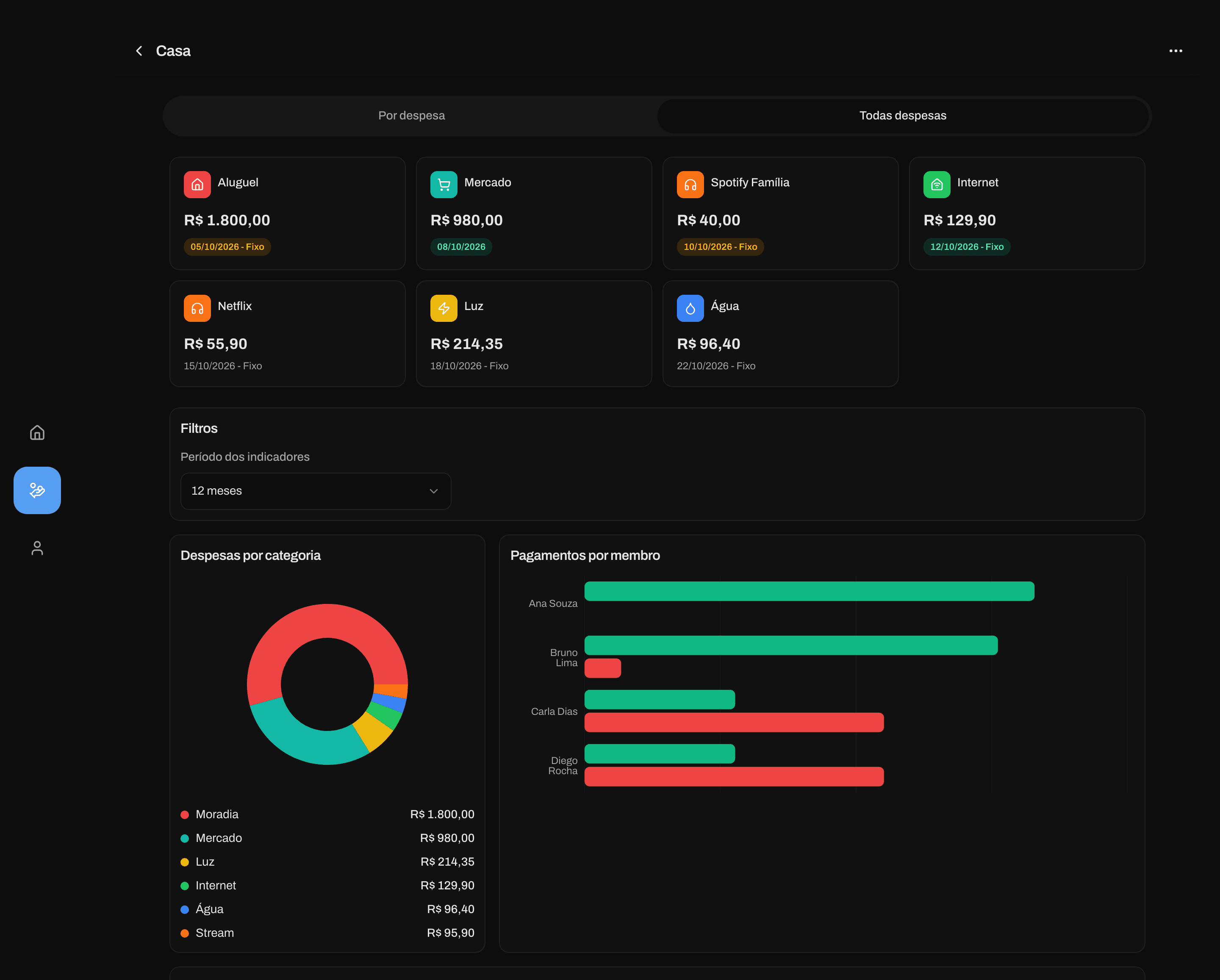Screen dimensions: 1220x980
Task: Click Bruno Lima's short red bar
Action: click(x=603, y=668)
